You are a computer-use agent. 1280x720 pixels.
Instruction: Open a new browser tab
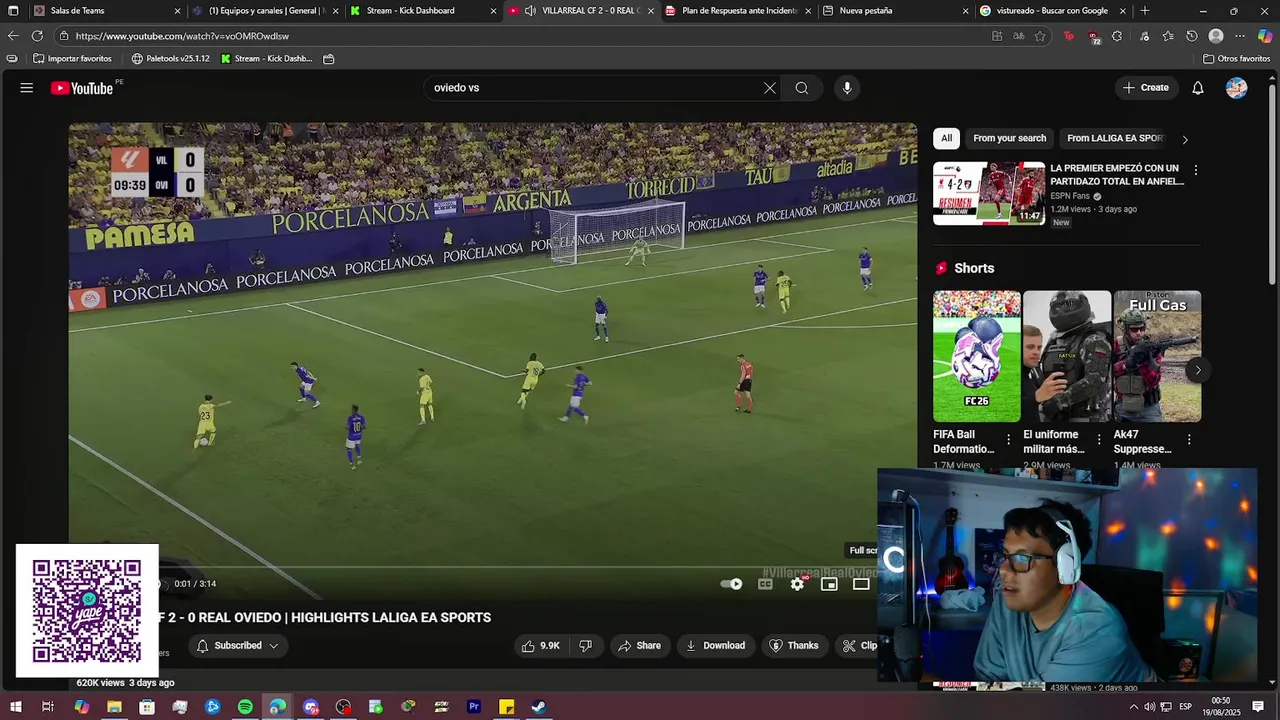(x=1145, y=11)
